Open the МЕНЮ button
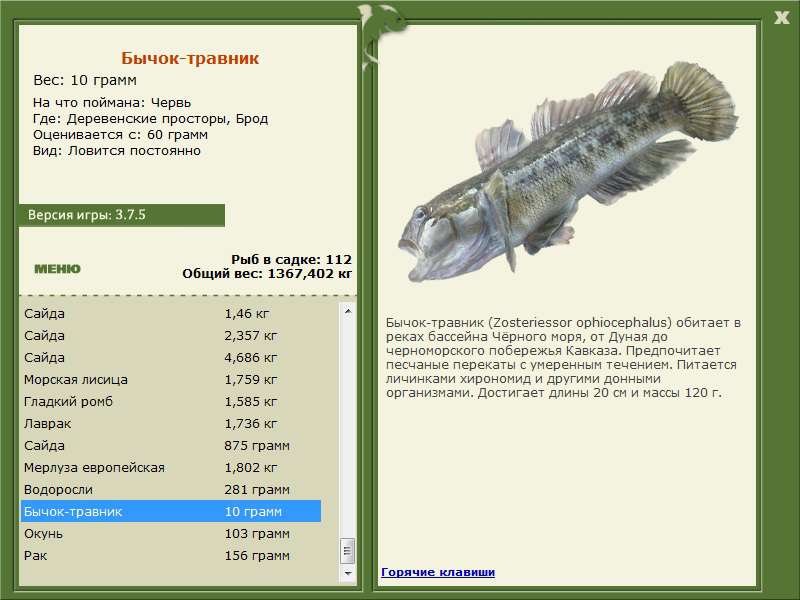This screenshot has height=600, width=800. [x=57, y=269]
